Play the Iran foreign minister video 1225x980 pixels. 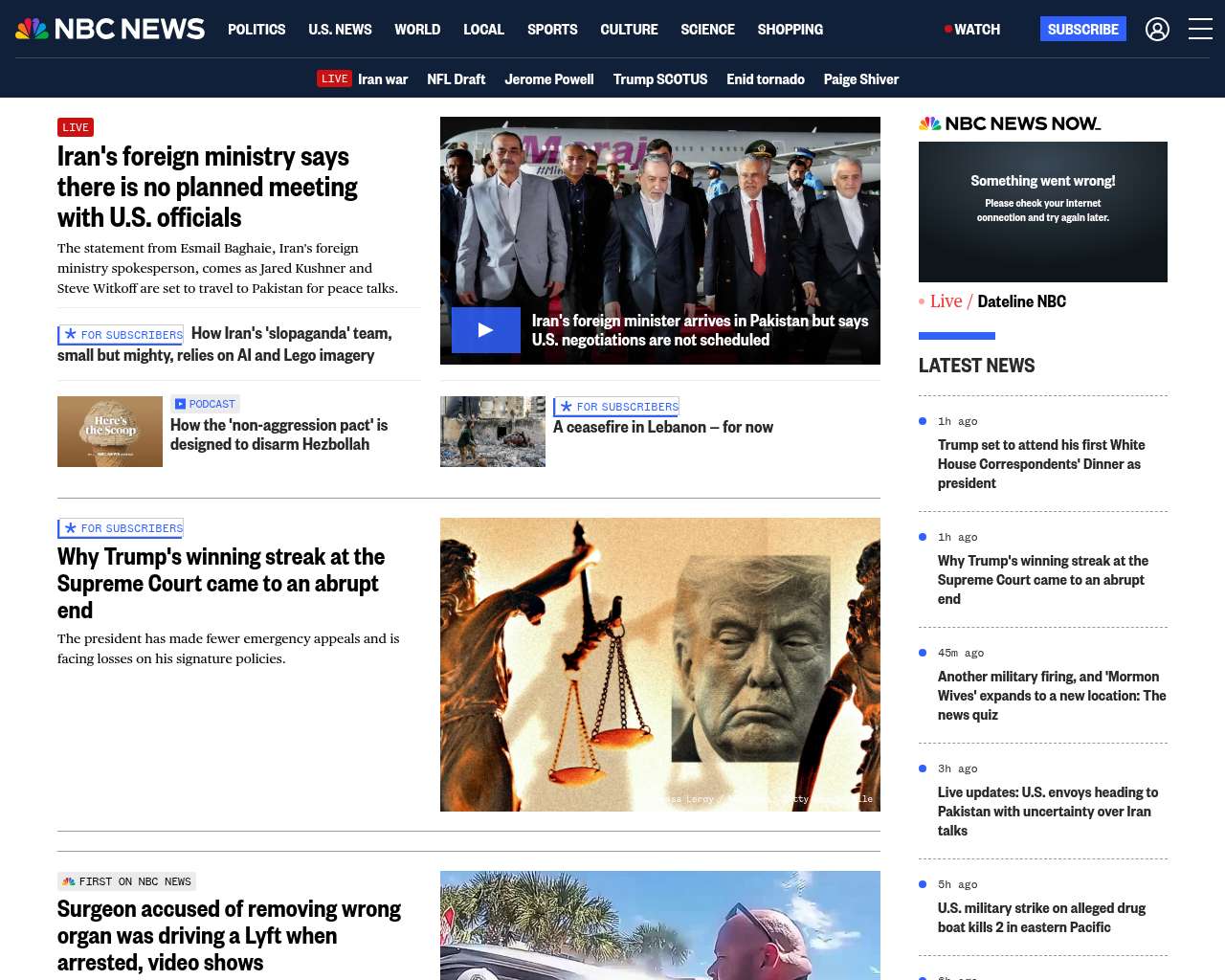tap(486, 330)
